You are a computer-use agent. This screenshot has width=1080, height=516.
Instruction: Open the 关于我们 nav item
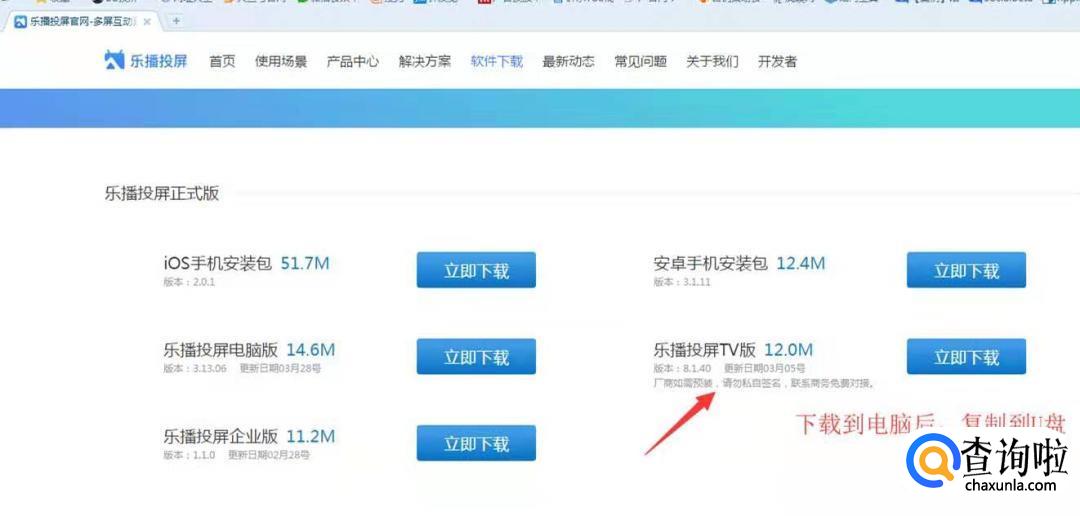(712, 61)
